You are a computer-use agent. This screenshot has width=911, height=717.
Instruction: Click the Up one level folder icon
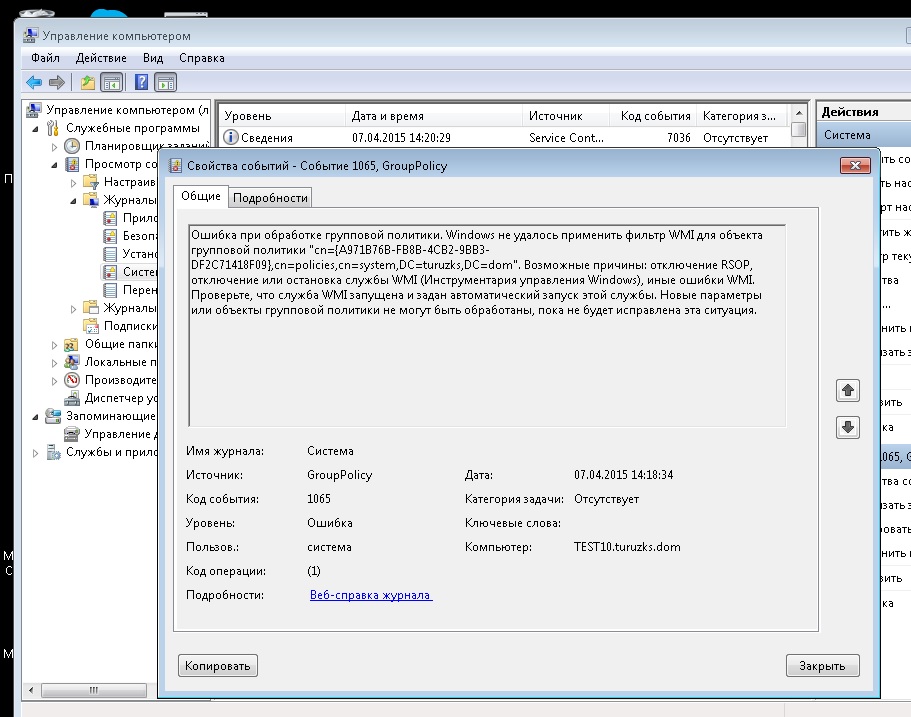point(88,83)
